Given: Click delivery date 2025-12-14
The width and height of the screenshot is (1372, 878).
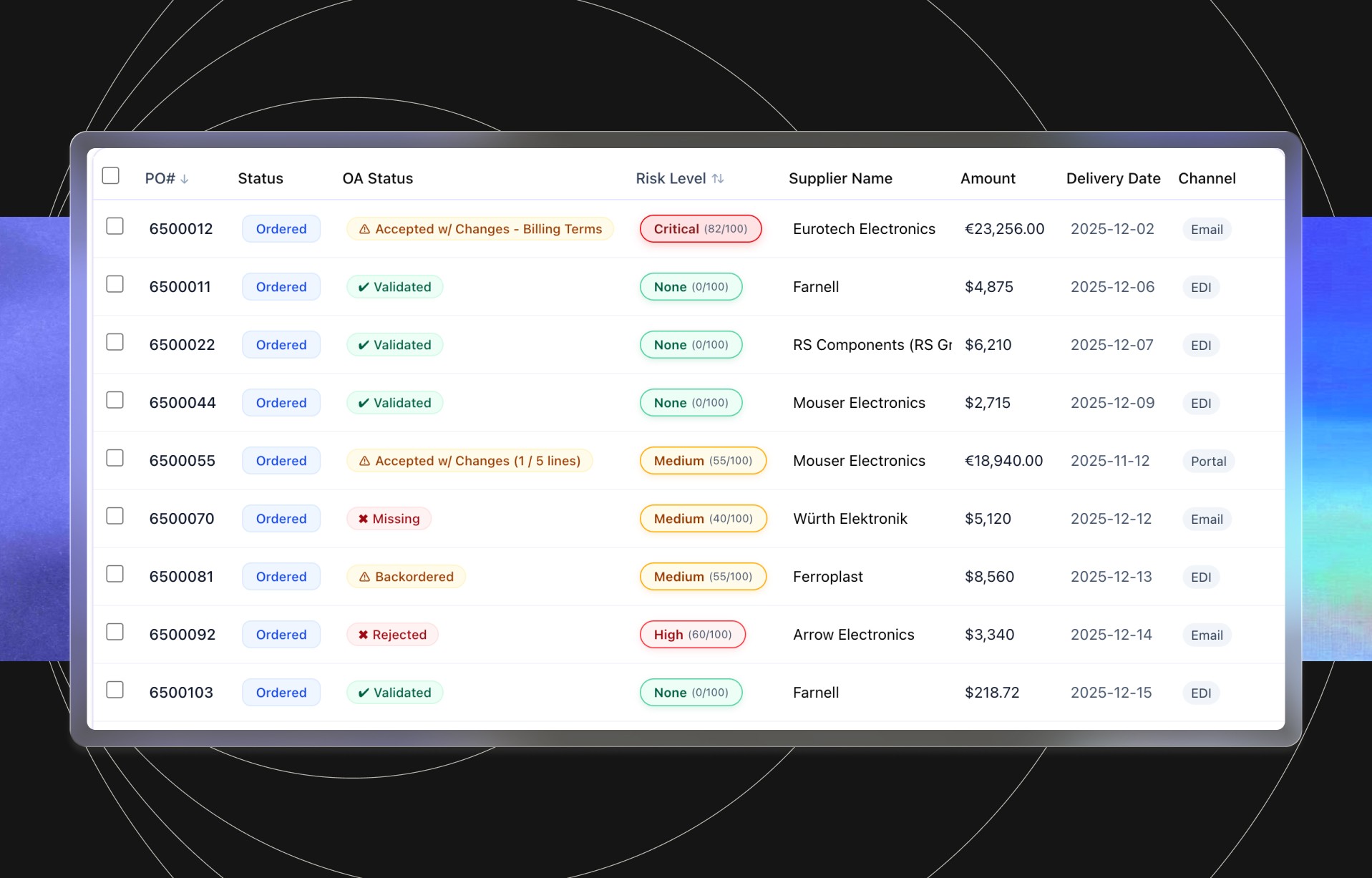Looking at the screenshot, I should pyautogui.click(x=1111, y=635).
